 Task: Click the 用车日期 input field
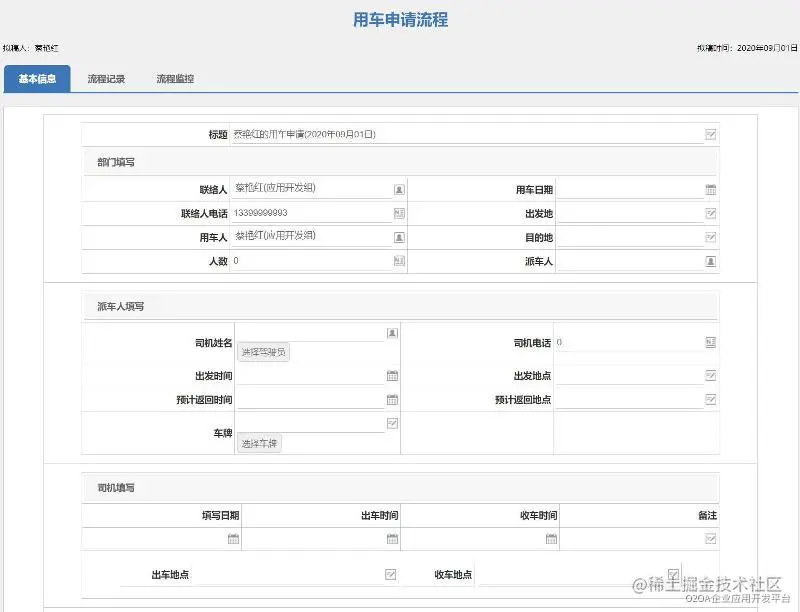pos(631,189)
